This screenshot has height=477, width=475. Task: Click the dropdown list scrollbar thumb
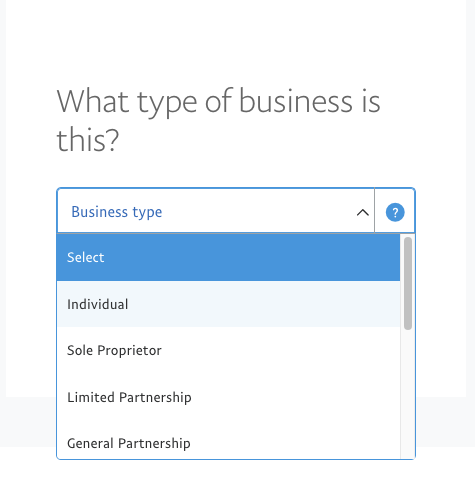(408, 283)
